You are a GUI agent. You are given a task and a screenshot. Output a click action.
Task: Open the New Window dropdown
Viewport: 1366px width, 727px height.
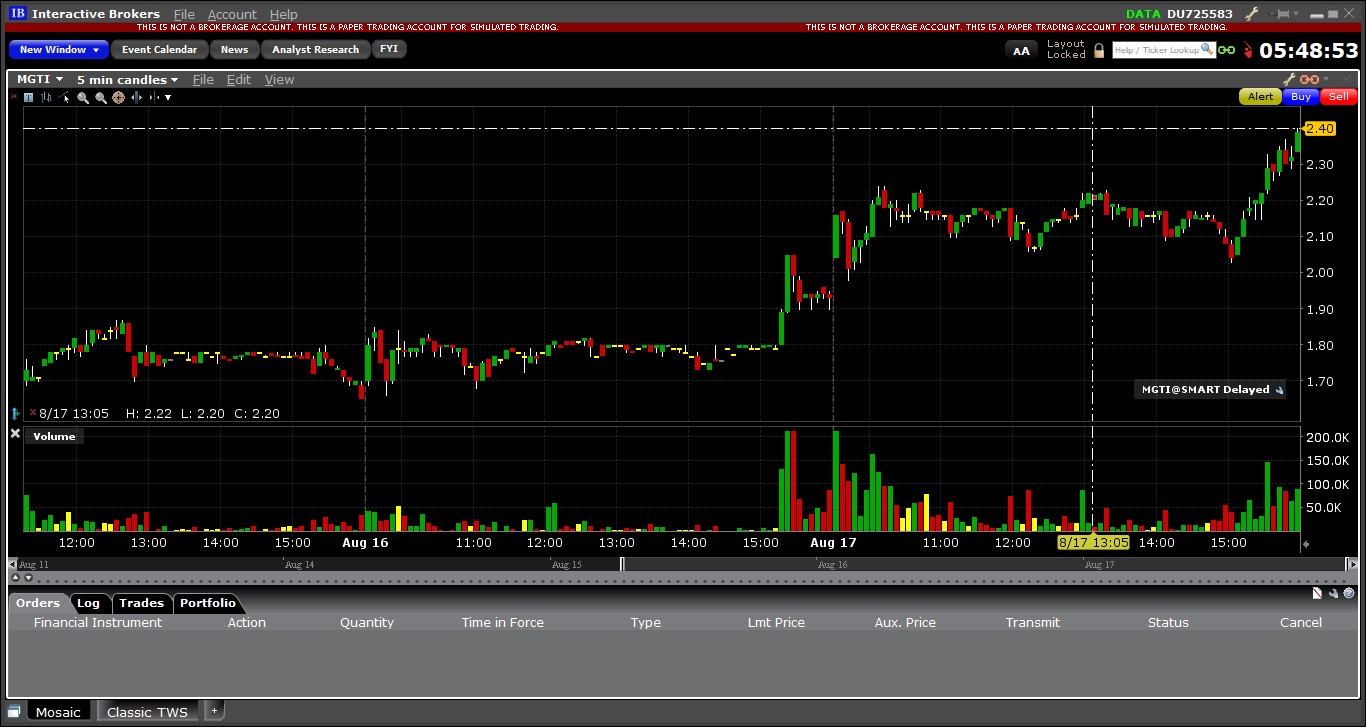point(59,49)
